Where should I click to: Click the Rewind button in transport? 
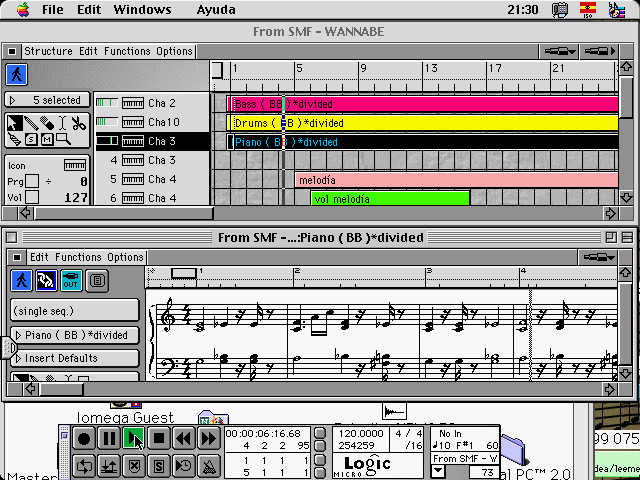[x=184, y=439]
